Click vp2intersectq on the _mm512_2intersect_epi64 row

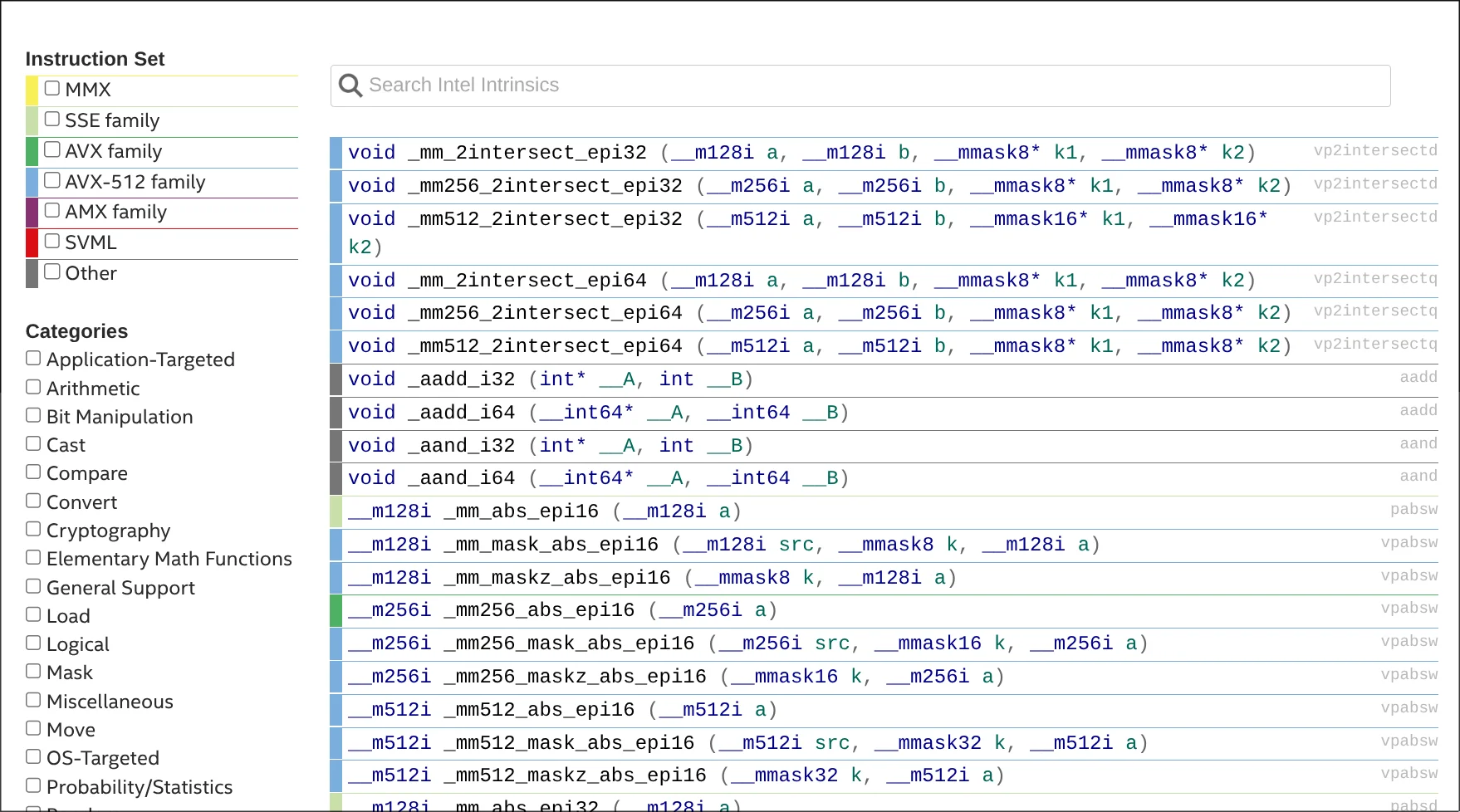[1375, 344]
